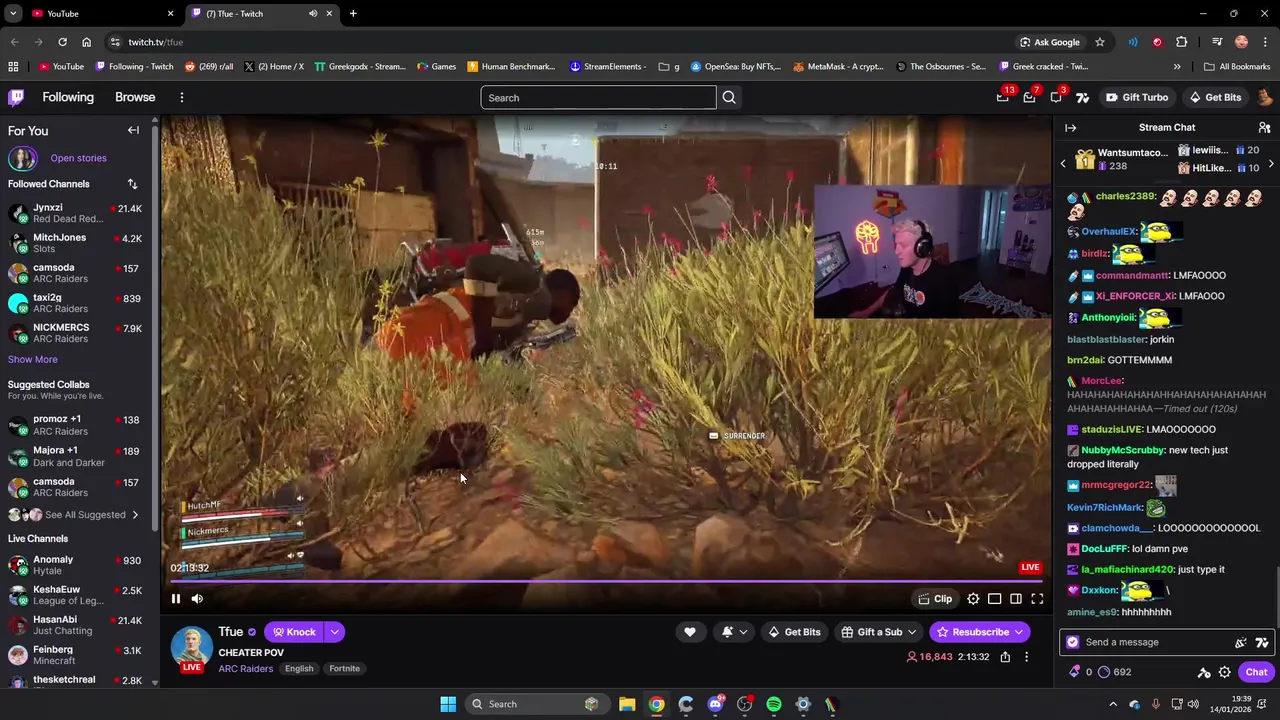The width and height of the screenshot is (1280, 720).
Task: Create a clip with Clip button
Action: tap(935, 599)
